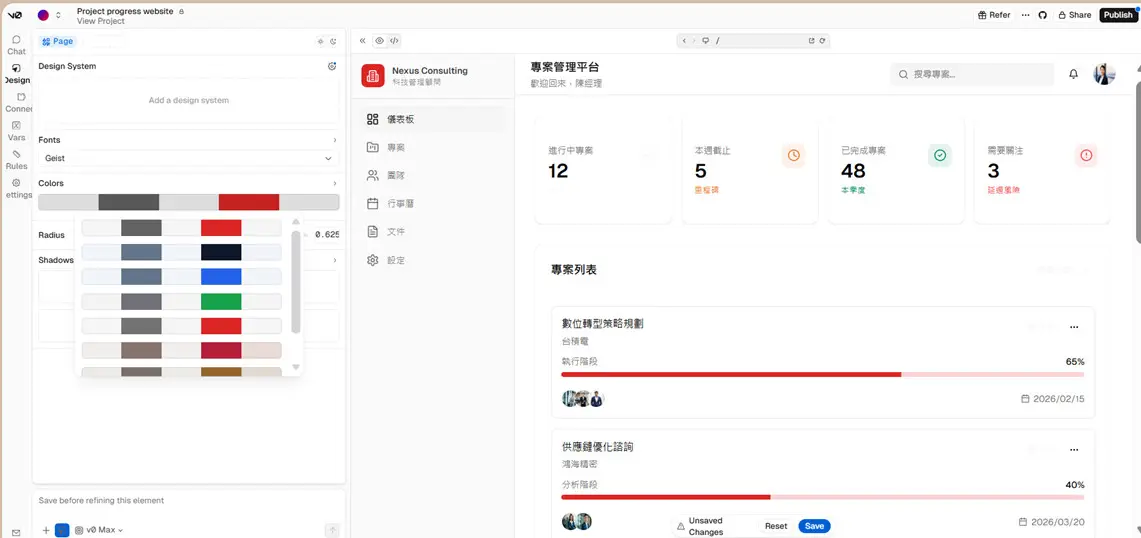The width and height of the screenshot is (1141, 538).
Task: Collapse the side panel with double chevron
Action: click(x=362, y=41)
